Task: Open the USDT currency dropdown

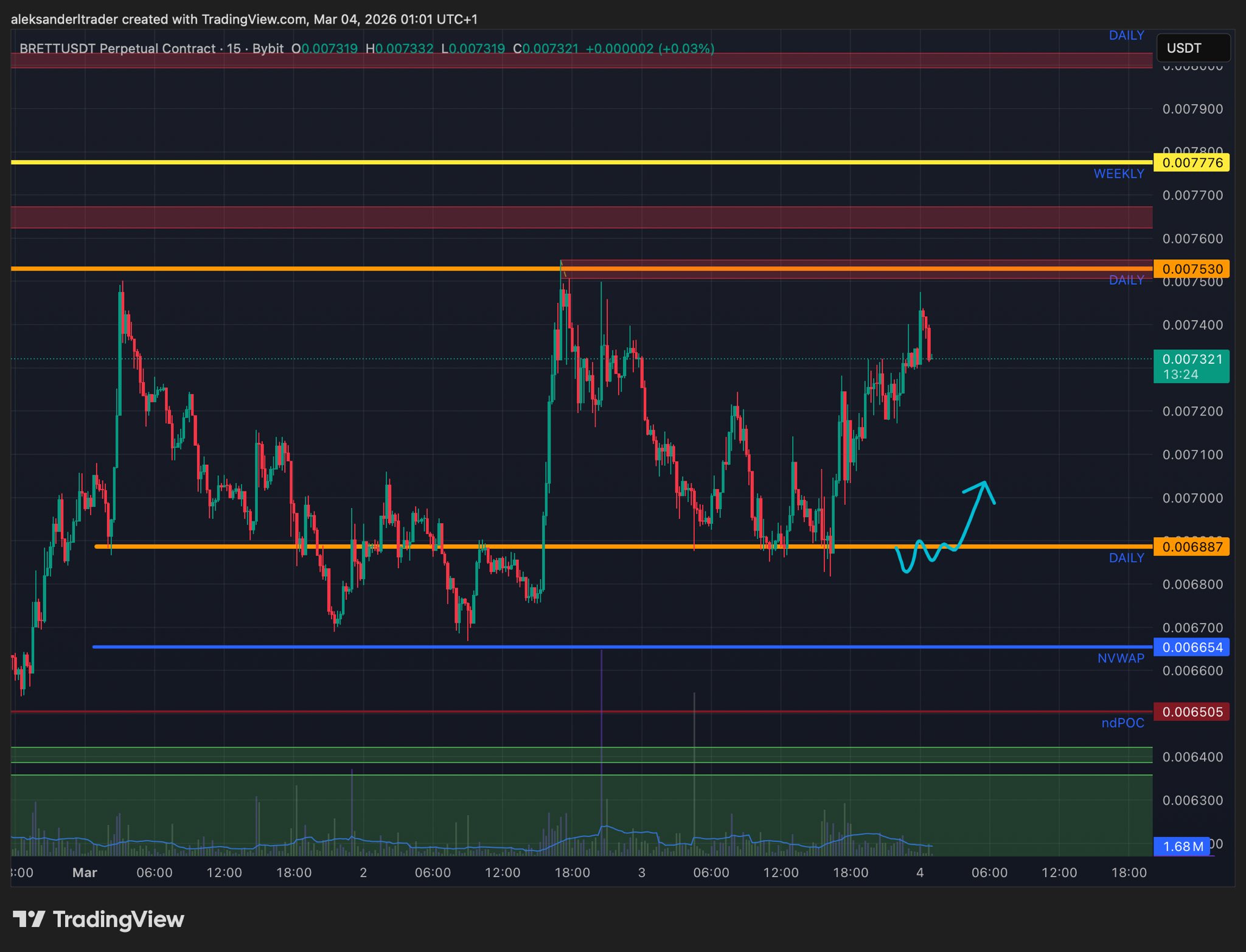Action: pos(1192,48)
